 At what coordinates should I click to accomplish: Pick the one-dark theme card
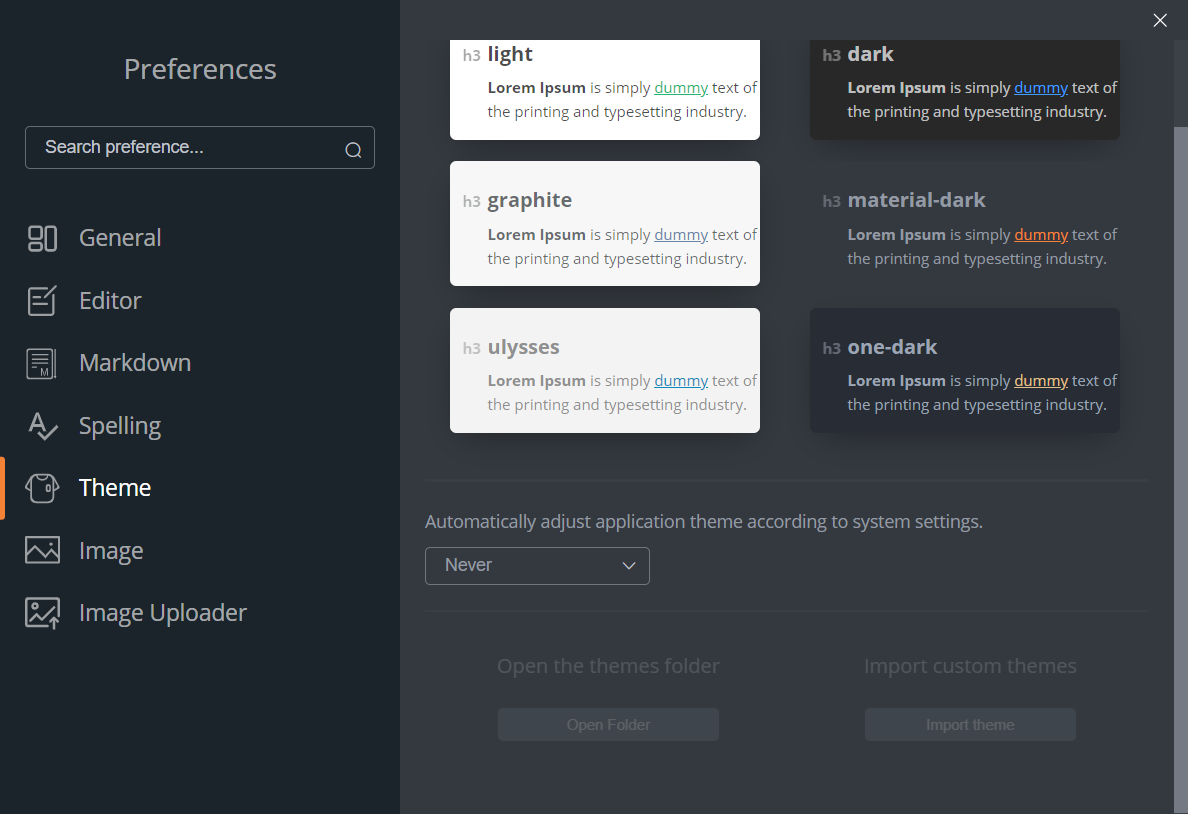[964, 371]
